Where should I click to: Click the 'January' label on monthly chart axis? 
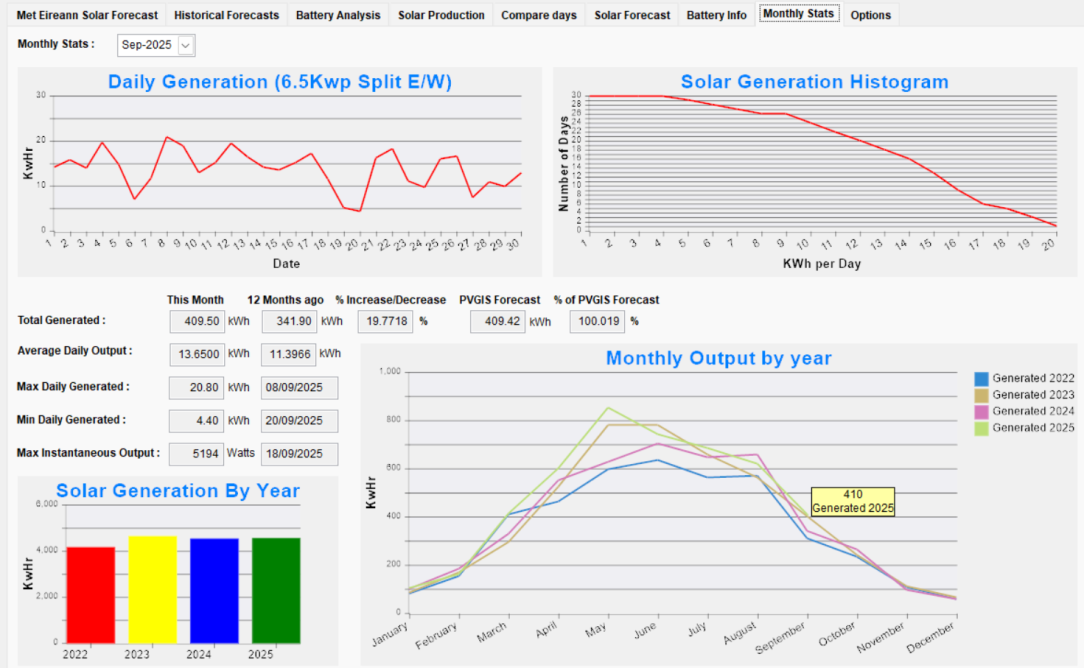click(x=390, y=634)
